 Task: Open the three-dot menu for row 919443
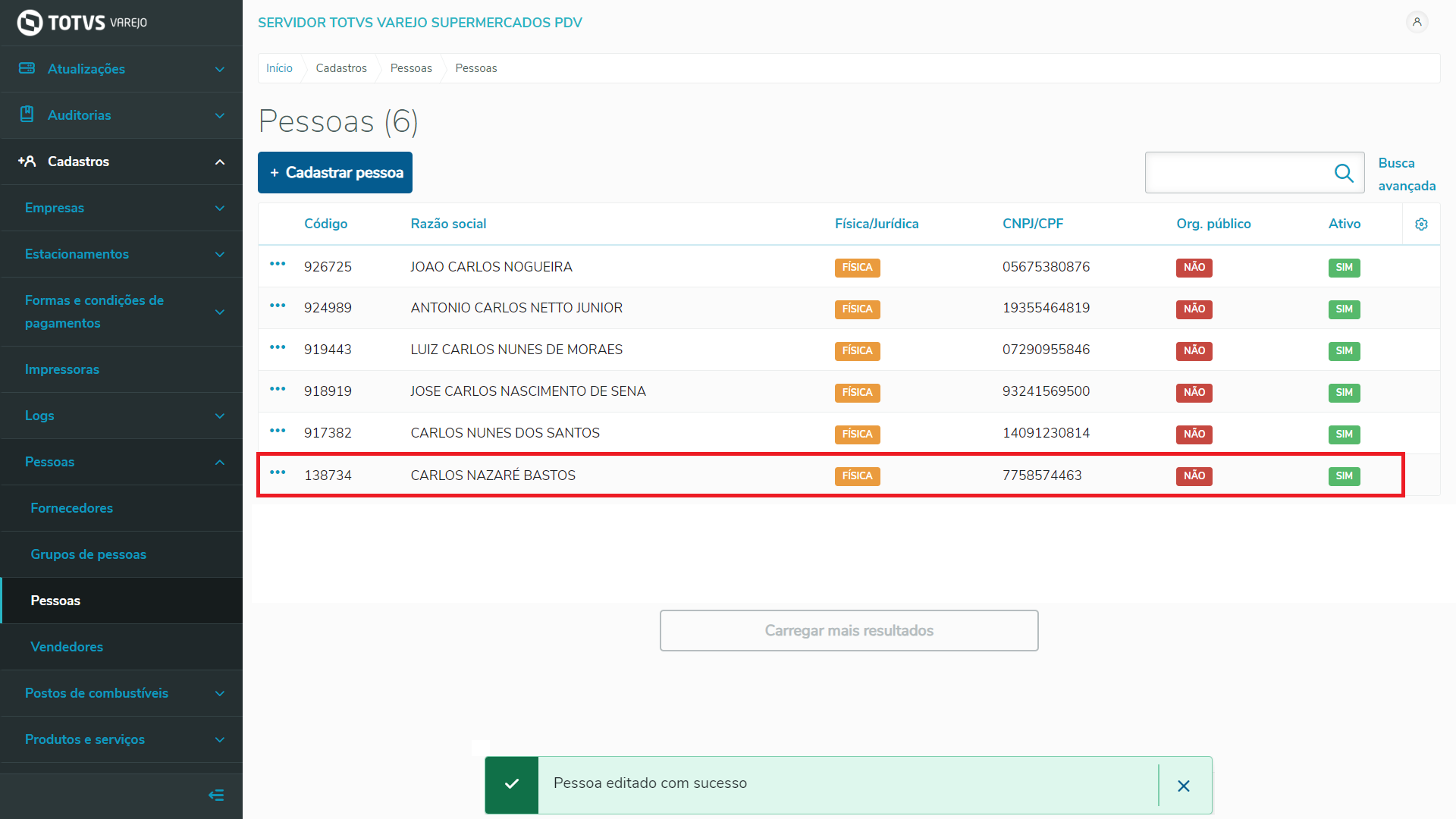pyautogui.click(x=278, y=347)
